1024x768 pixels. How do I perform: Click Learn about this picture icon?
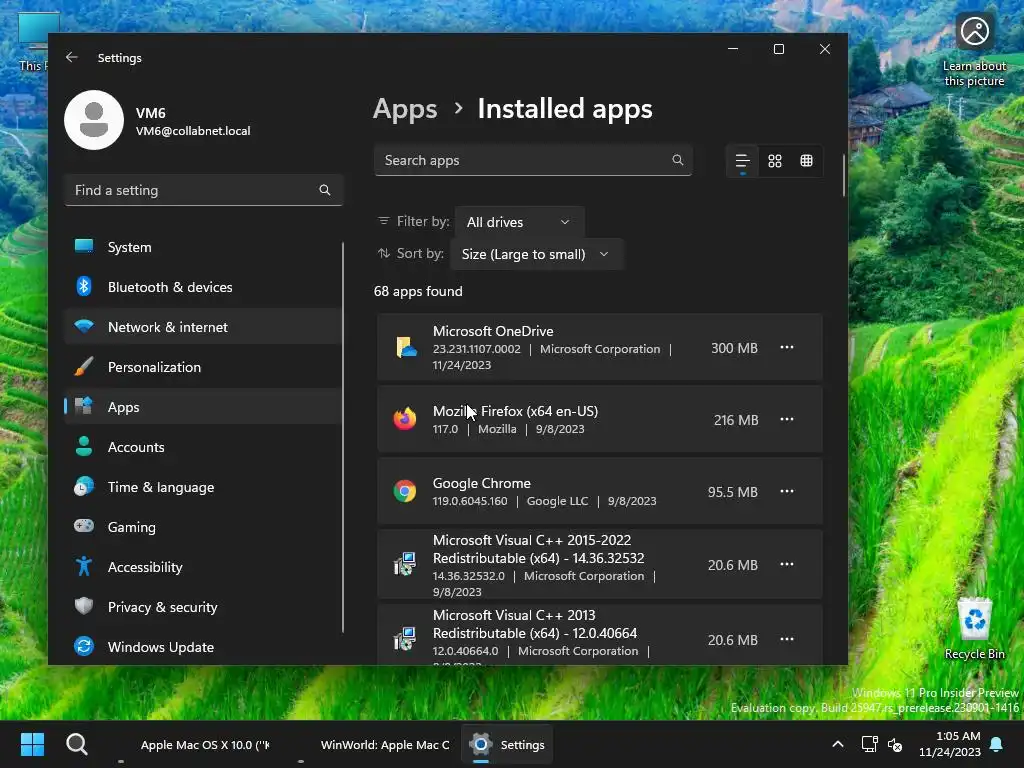point(974,31)
